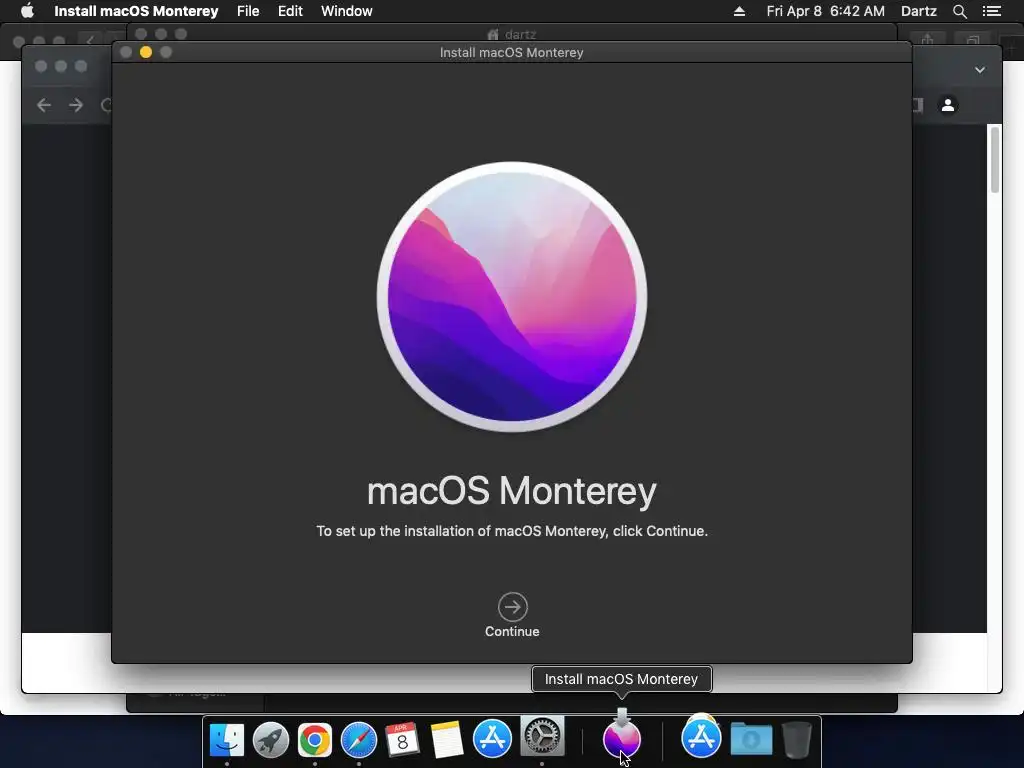The image size is (1024, 768).
Task: Expand the chevron in browser title bar
Action: point(980,70)
